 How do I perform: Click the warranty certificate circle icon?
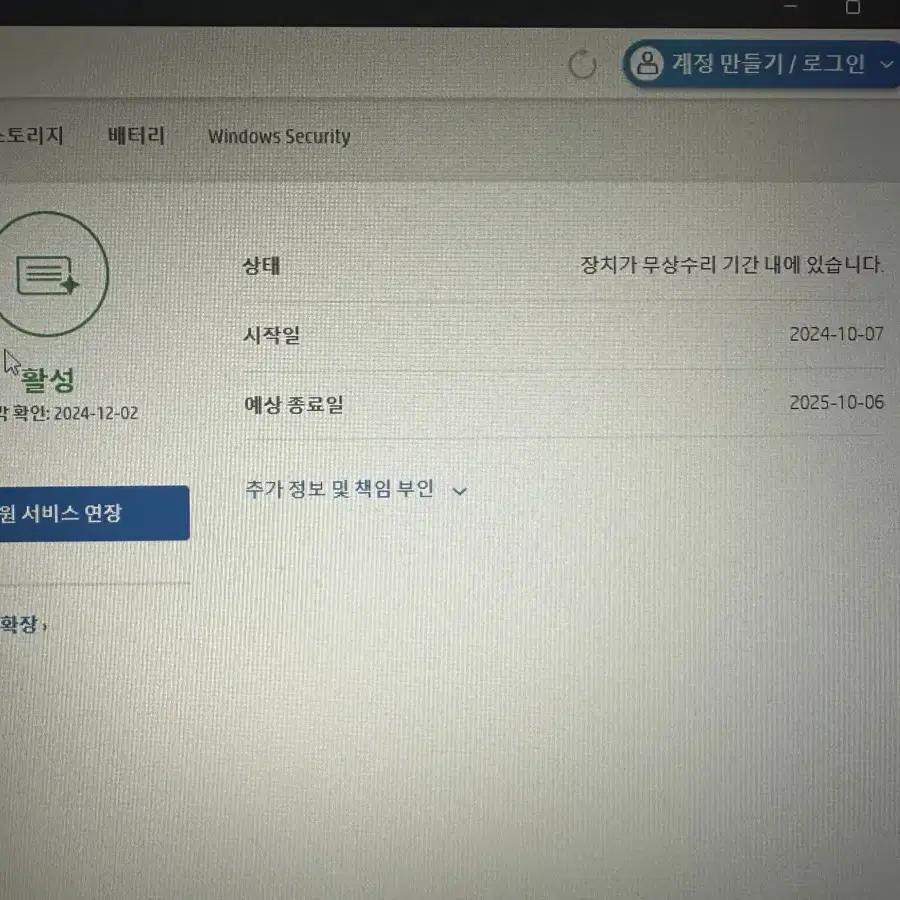[49, 274]
